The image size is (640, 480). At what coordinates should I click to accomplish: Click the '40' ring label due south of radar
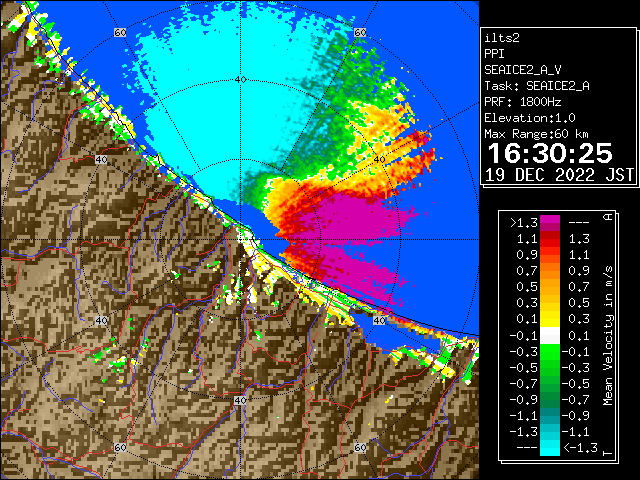tap(240, 400)
